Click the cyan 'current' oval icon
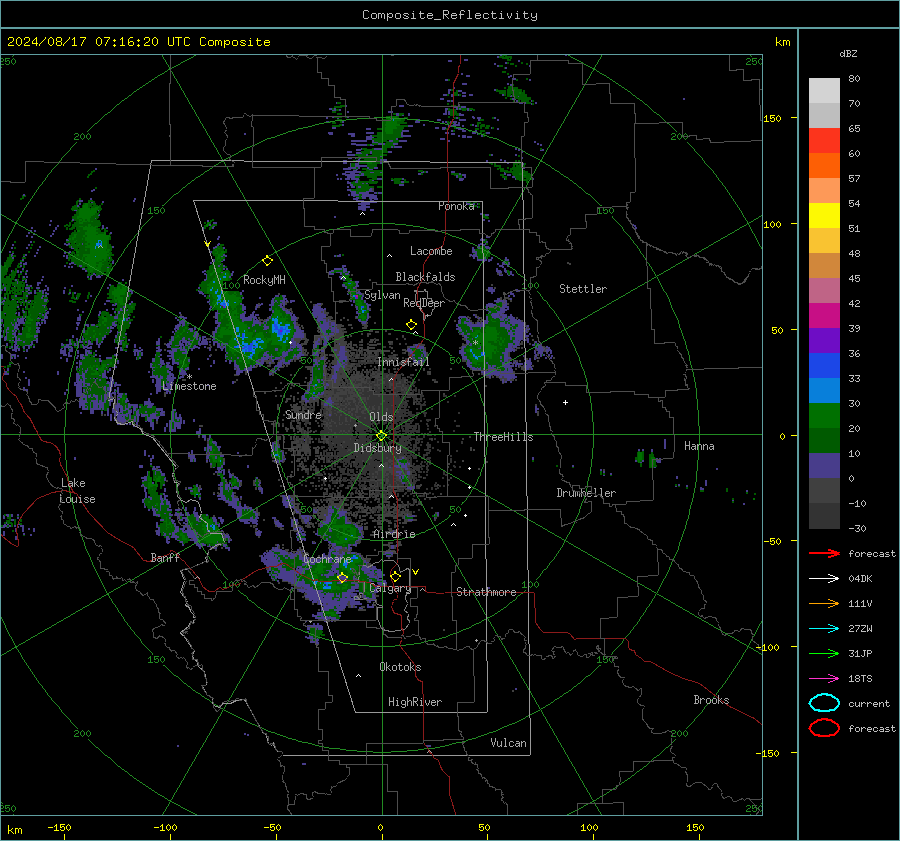Viewport: 900px width, 841px height. [x=824, y=703]
